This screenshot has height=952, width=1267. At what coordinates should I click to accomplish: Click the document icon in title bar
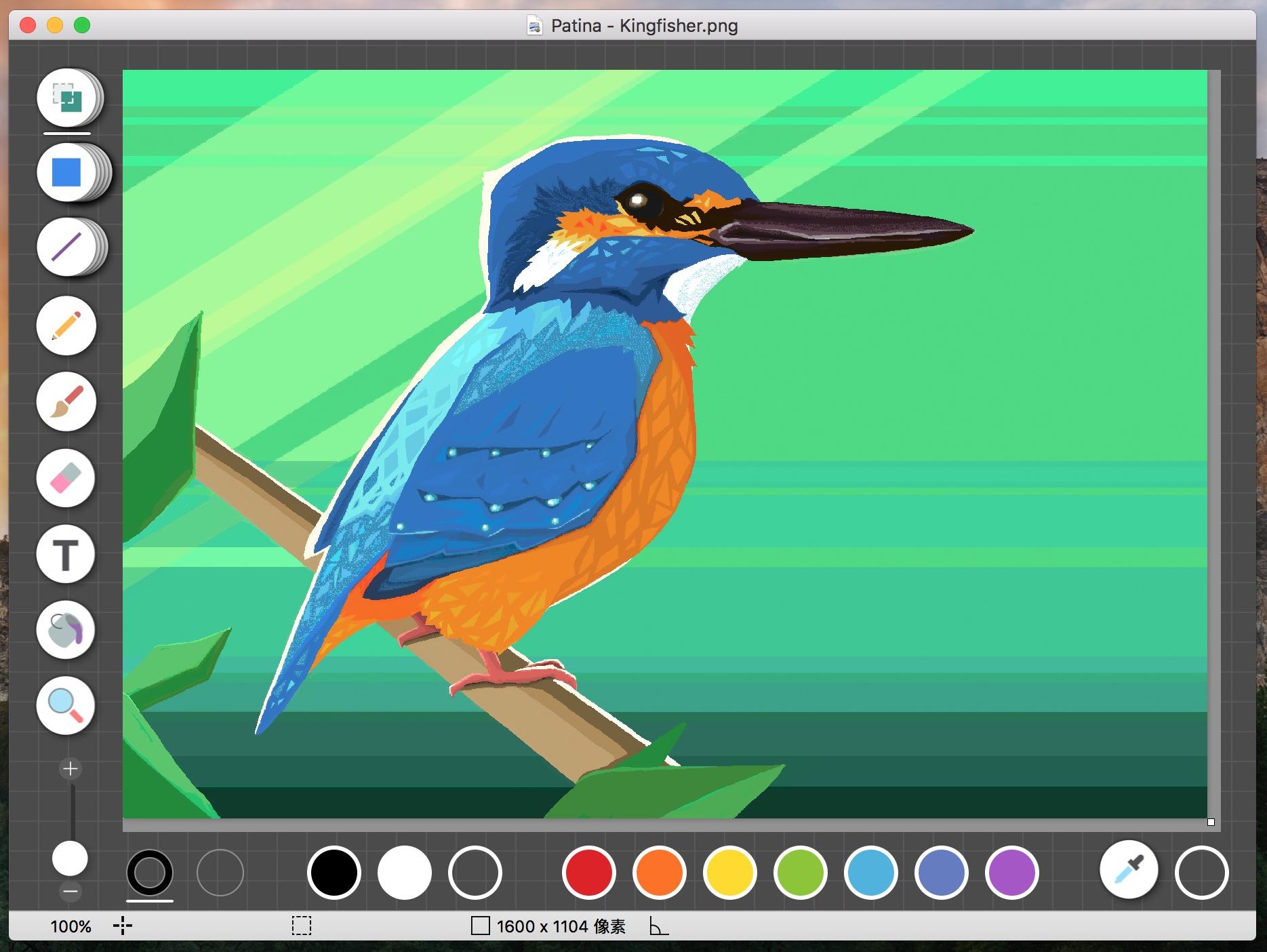[535, 26]
